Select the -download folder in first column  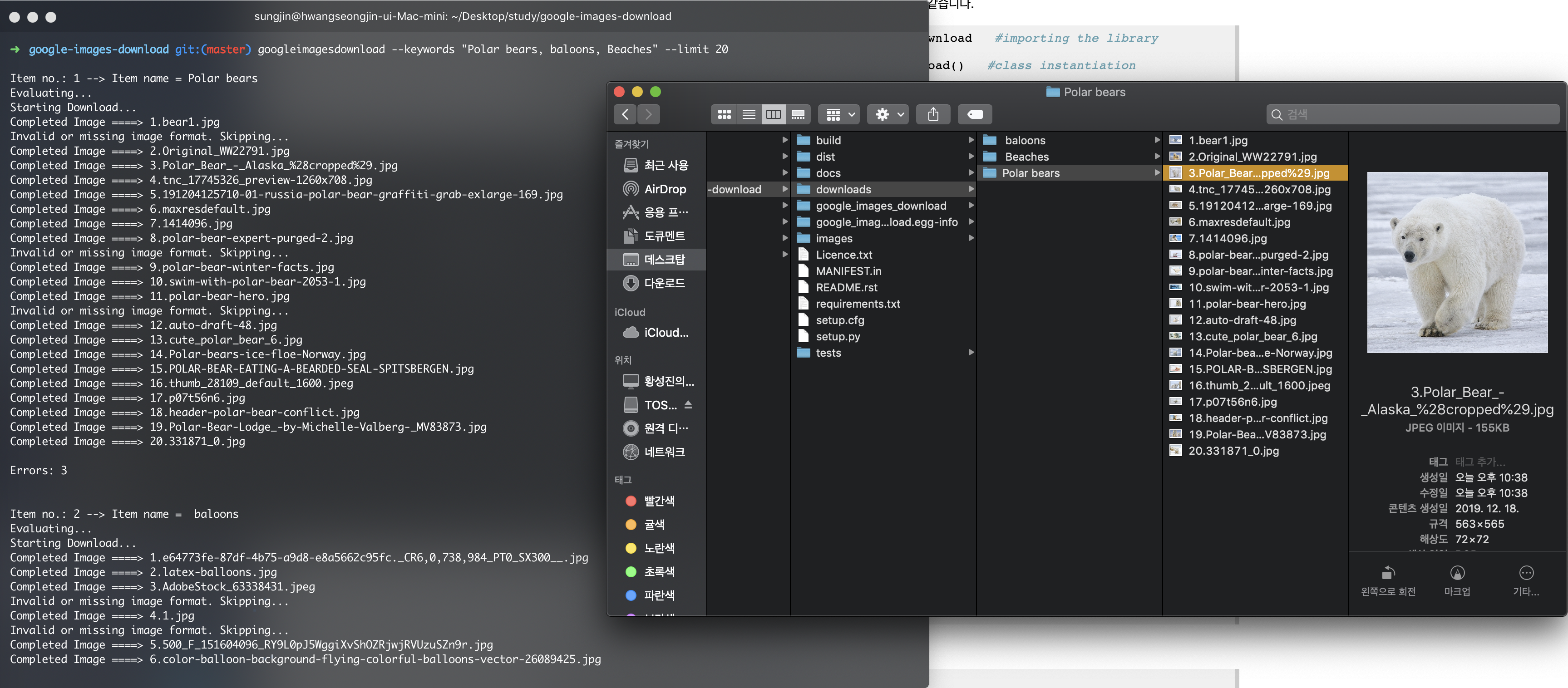tap(748, 189)
